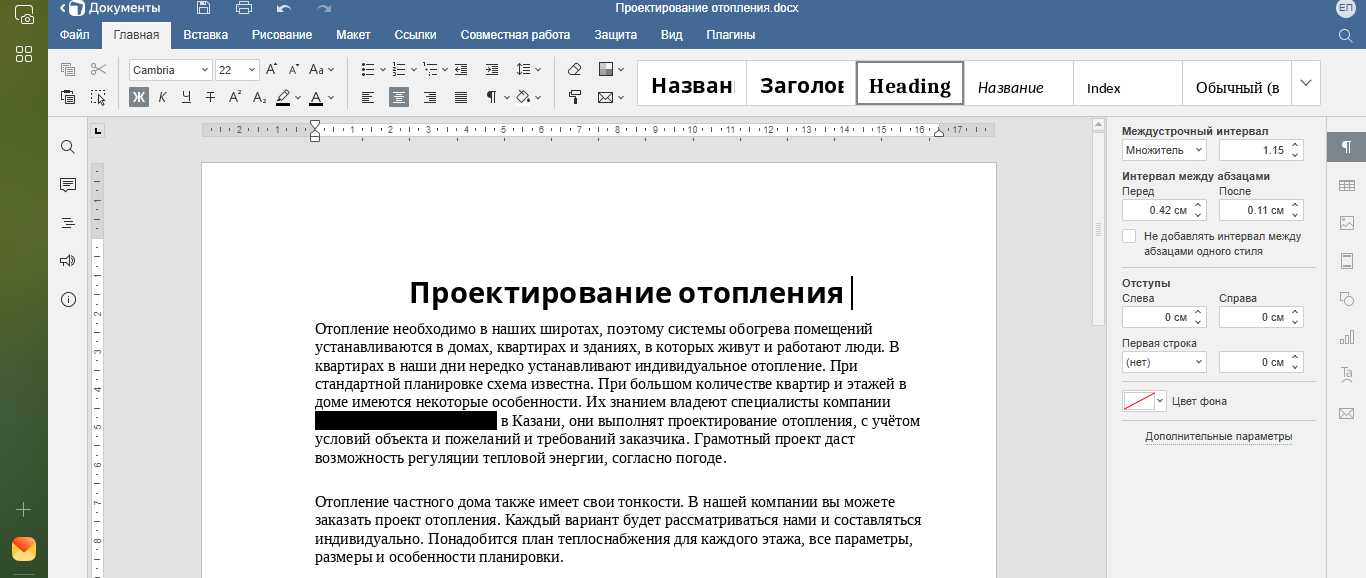Viewport: 1366px width, 578px height.
Task: Switch to the Плагины tab
Action: (731, 35)
